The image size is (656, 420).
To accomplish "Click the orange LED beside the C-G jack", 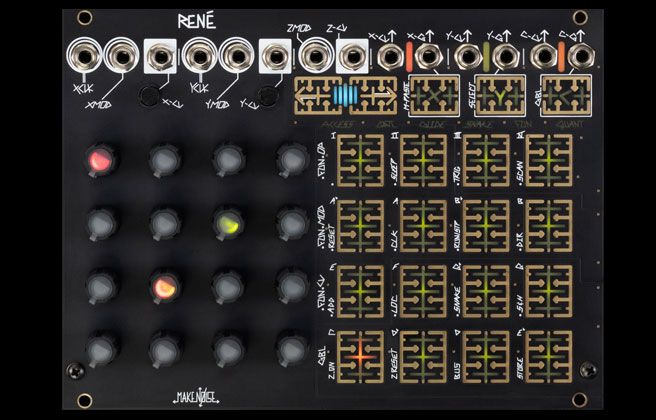I will coord(561,56).
